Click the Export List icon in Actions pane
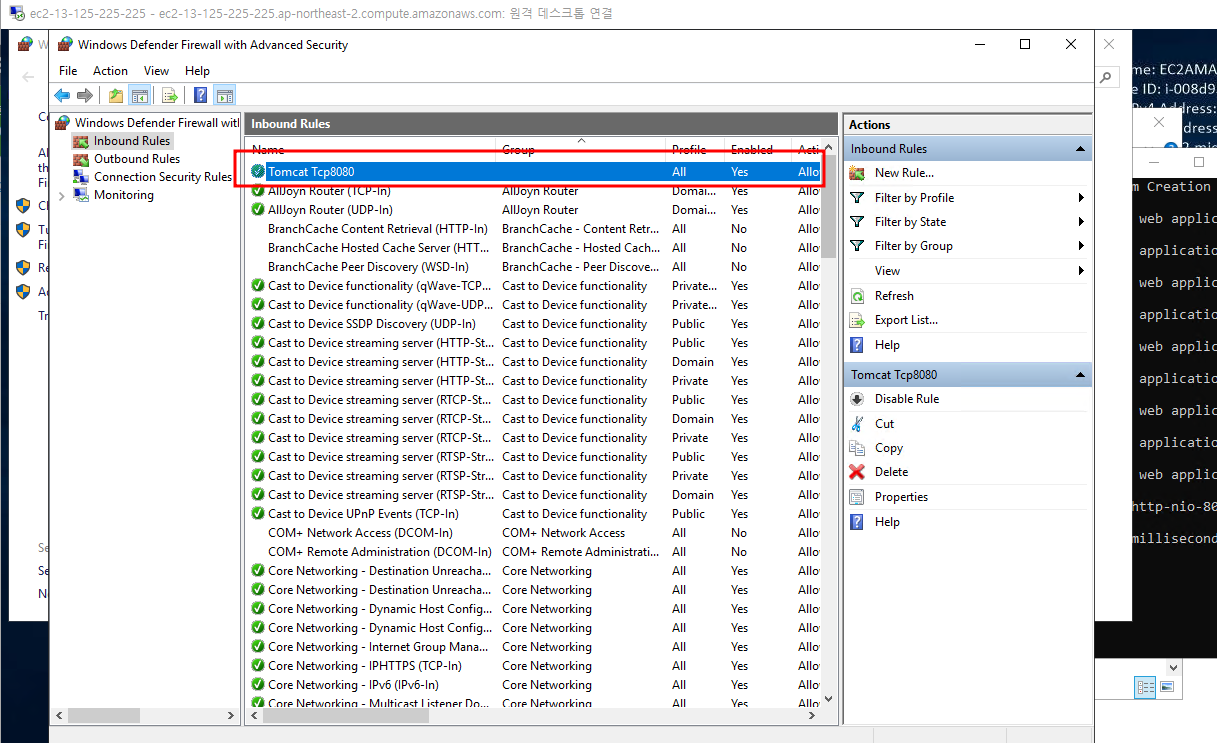1217x743 pixels. (x=857, y=320)
